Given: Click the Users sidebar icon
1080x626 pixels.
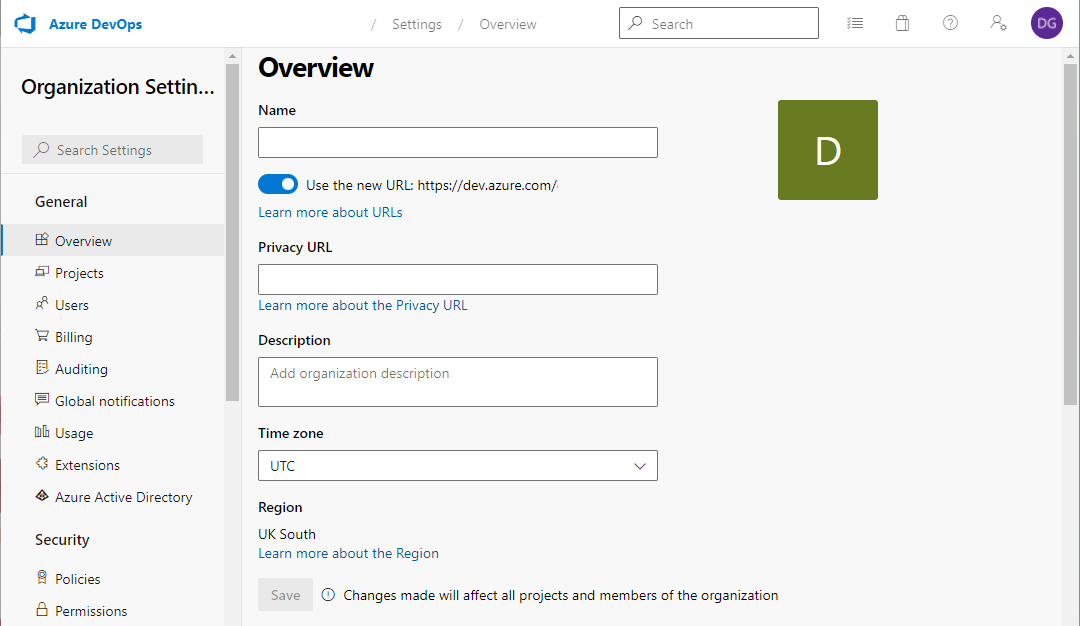Looking at the screenshot, I should [42, 304].
